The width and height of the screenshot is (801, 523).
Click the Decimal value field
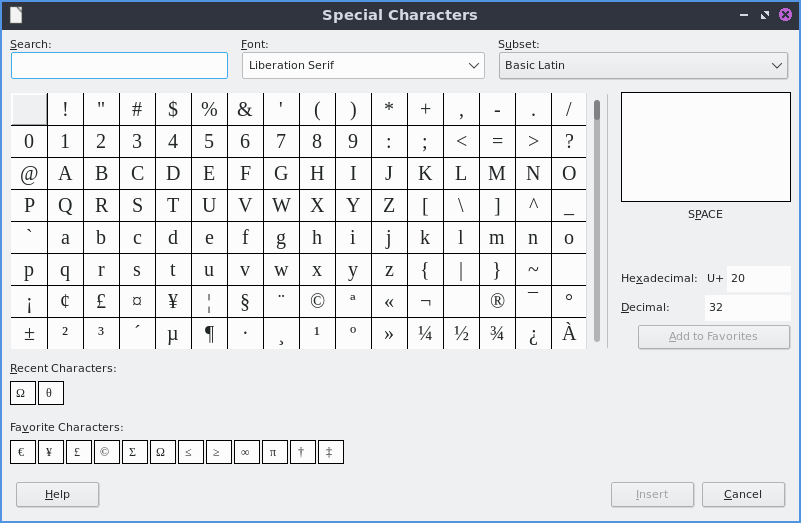point(746,308)
